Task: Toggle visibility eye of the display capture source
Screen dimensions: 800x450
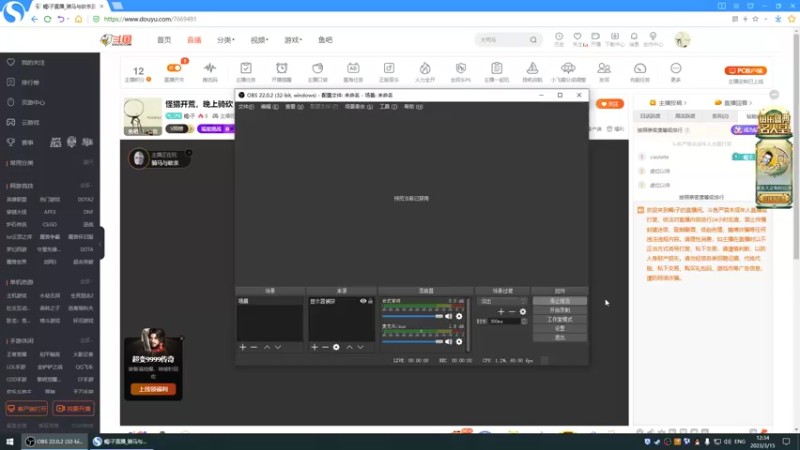Action: [363, 301]
